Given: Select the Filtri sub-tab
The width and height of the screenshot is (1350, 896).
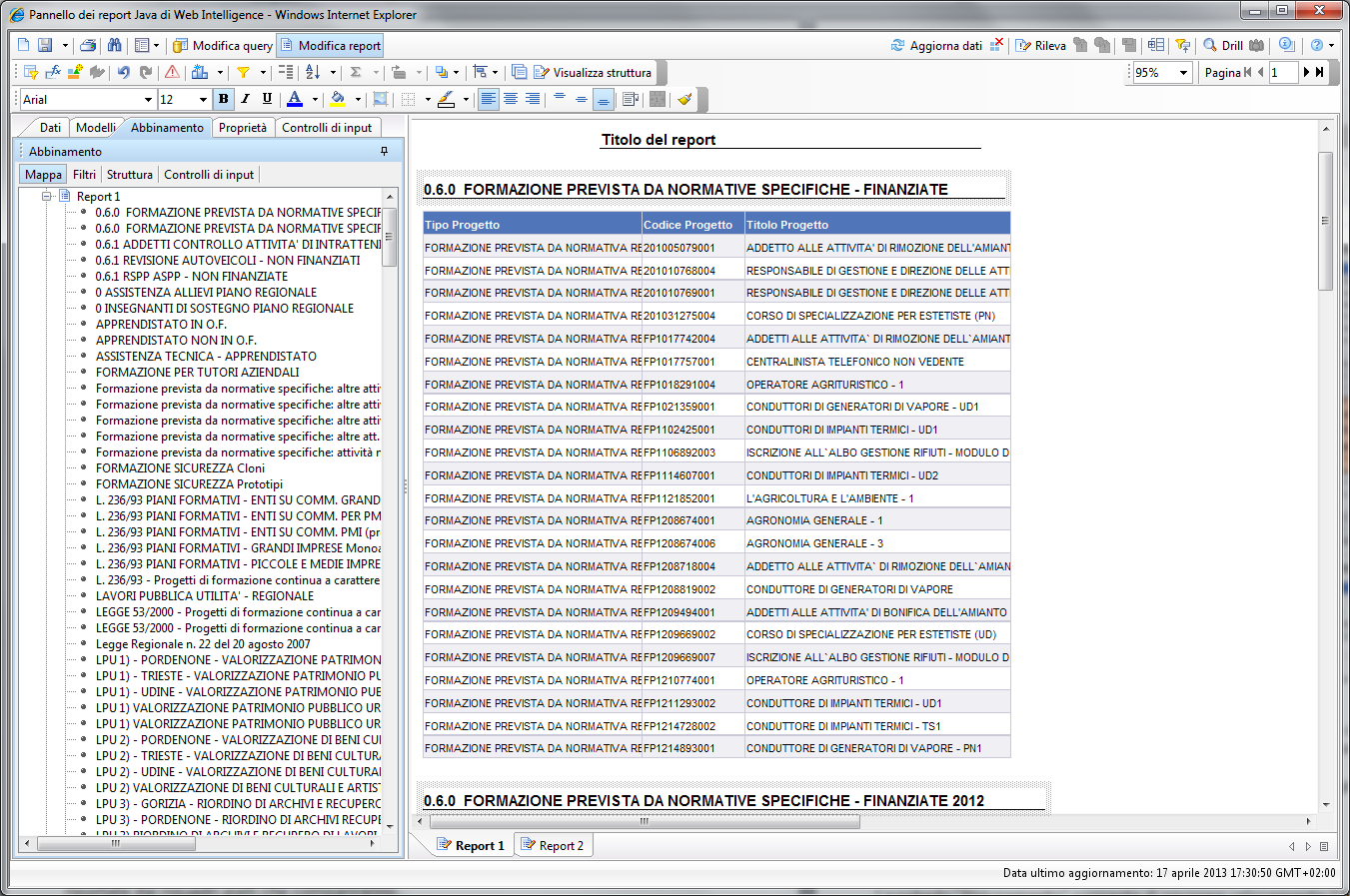Looking at the screenshot, I should click(x=84, y=174).
